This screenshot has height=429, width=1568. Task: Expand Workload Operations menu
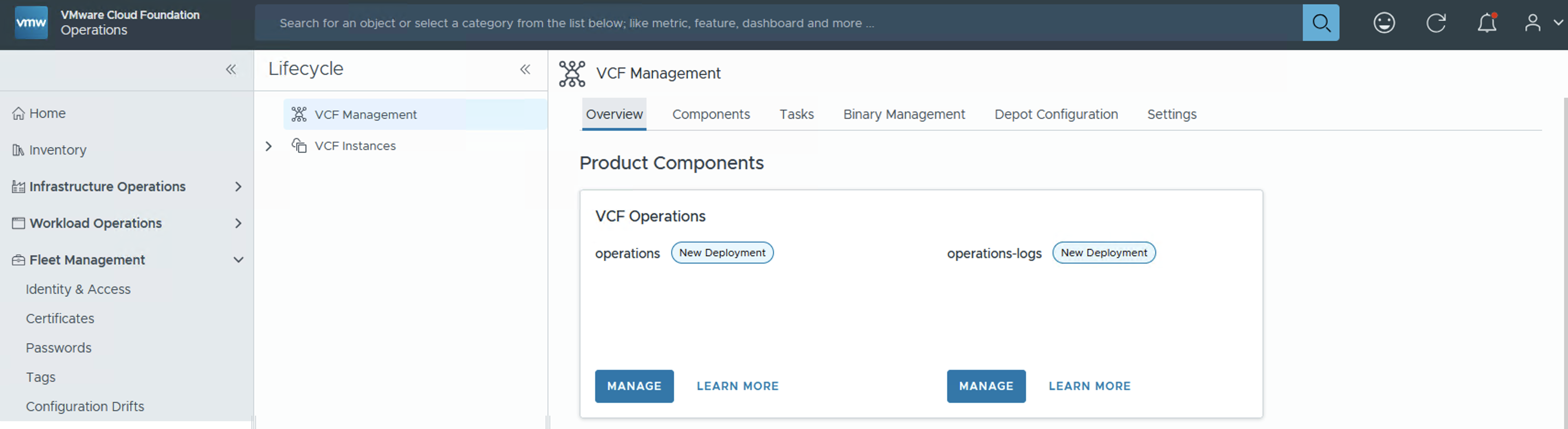point(238,223)
